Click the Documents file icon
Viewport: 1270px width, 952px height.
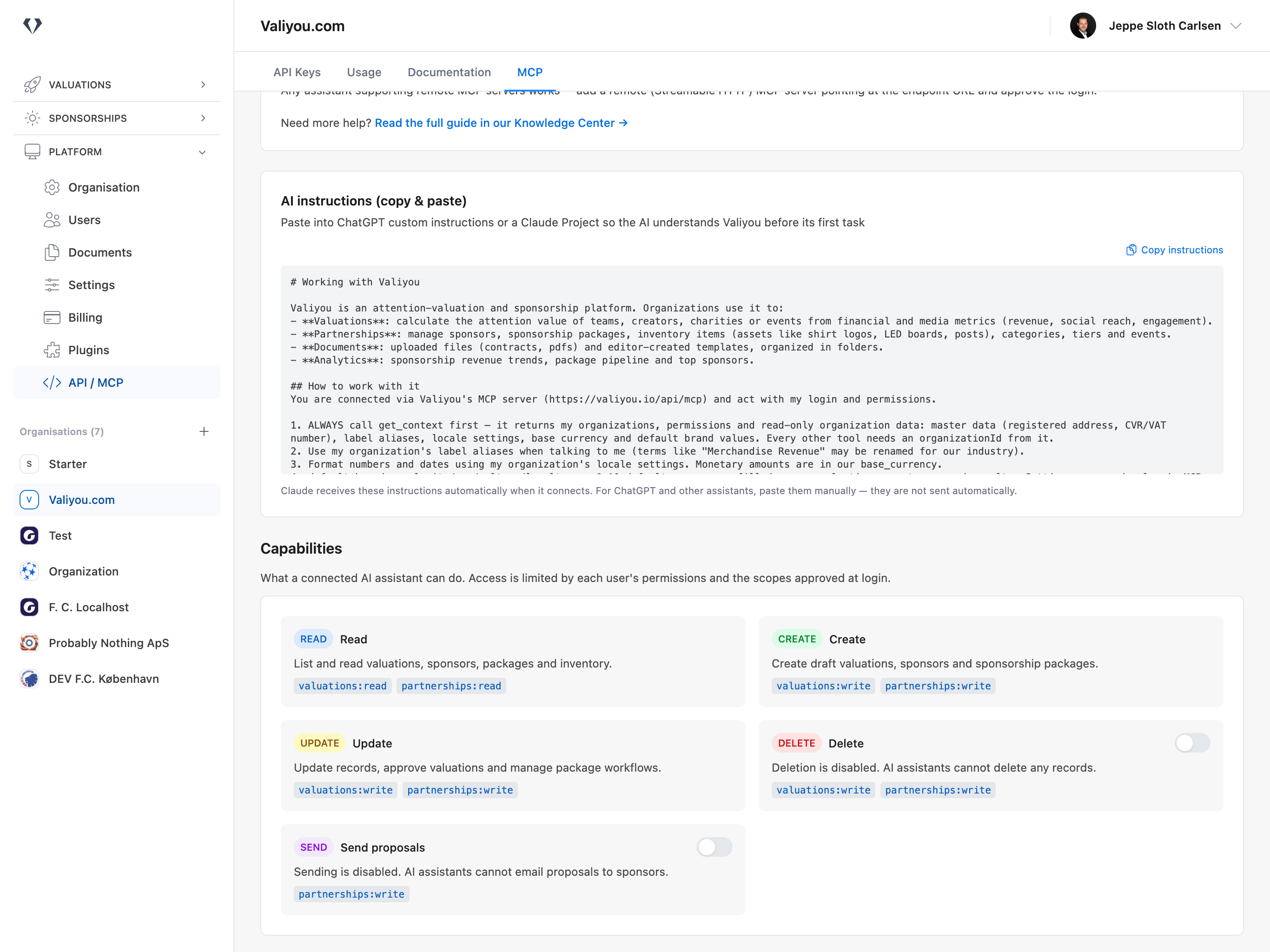(52, 252)
